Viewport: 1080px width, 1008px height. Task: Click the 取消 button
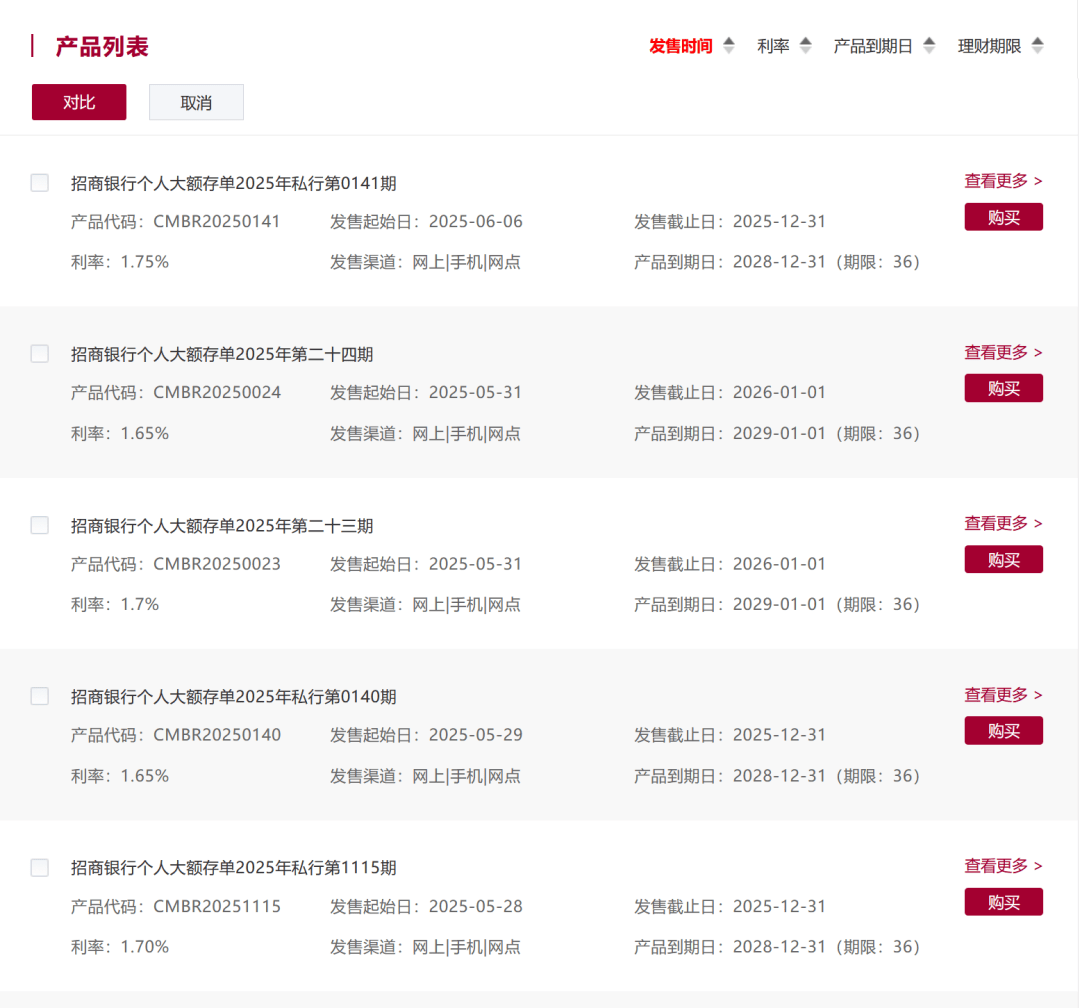(x=196, y=102)
